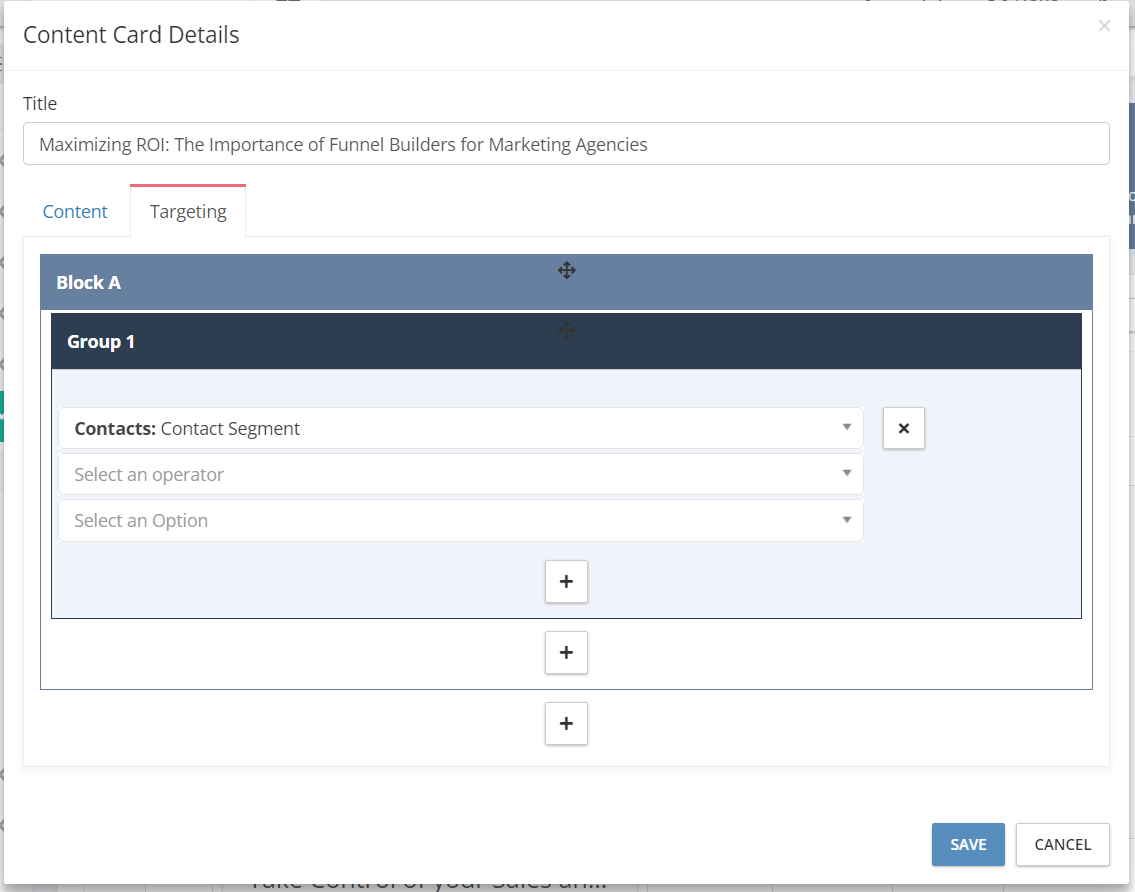Remove the Contact Segment condition with X

click(x=903, y=428)
